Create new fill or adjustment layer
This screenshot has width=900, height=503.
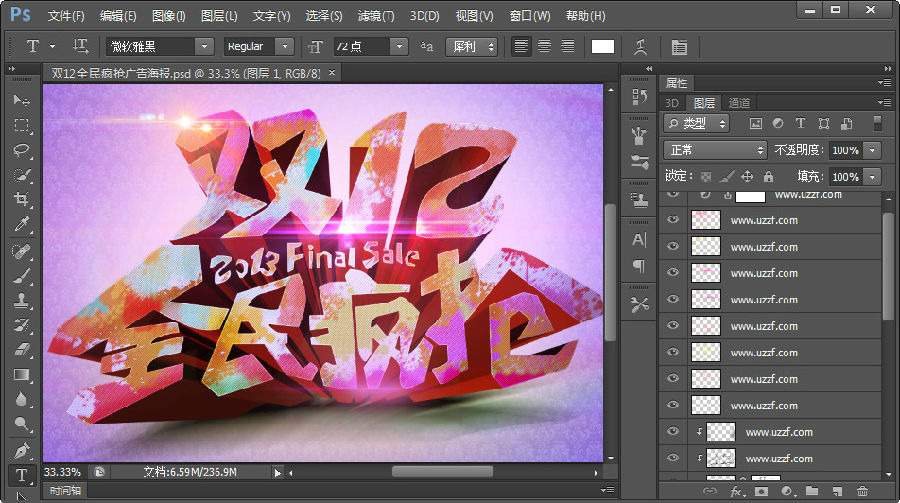pyautogui.click(x=787, y=491)
